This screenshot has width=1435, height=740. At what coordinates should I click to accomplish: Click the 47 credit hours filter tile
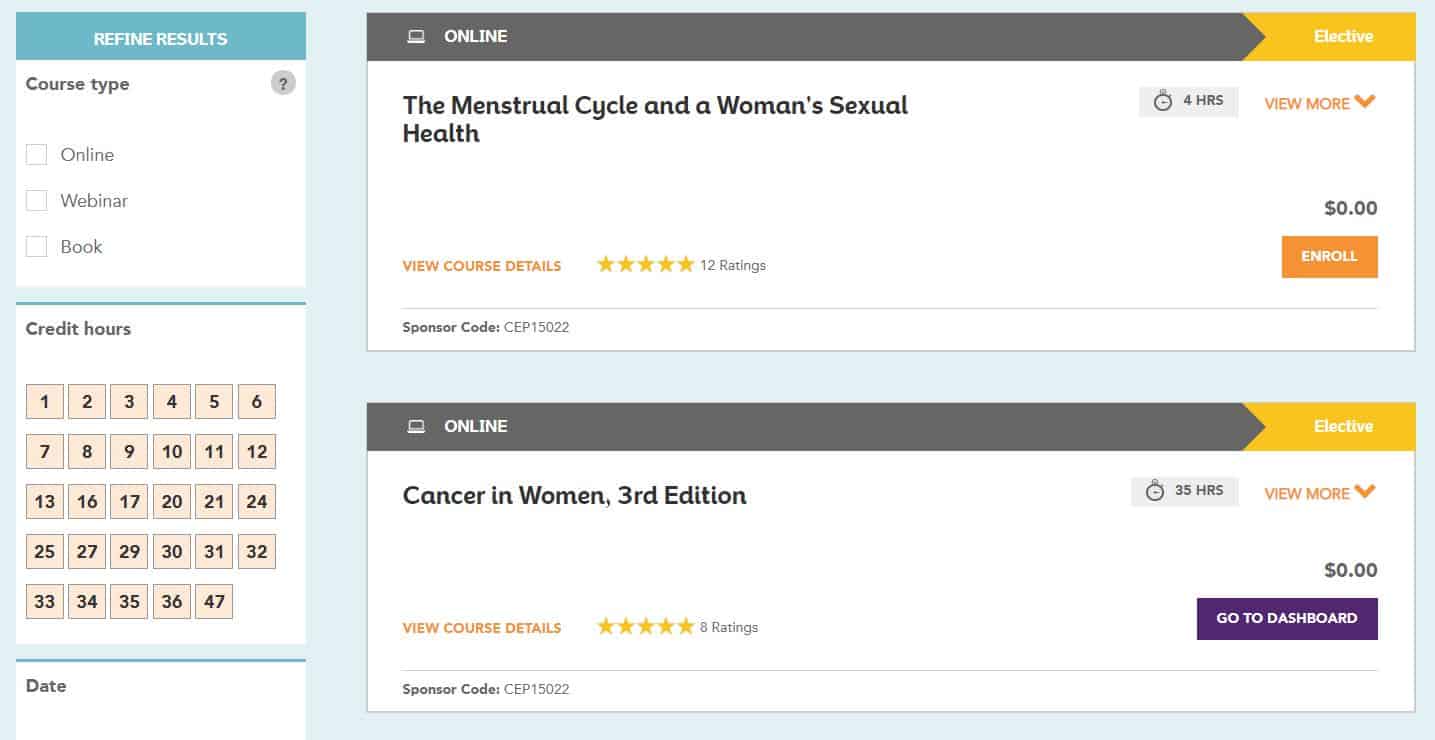(213, 601)
